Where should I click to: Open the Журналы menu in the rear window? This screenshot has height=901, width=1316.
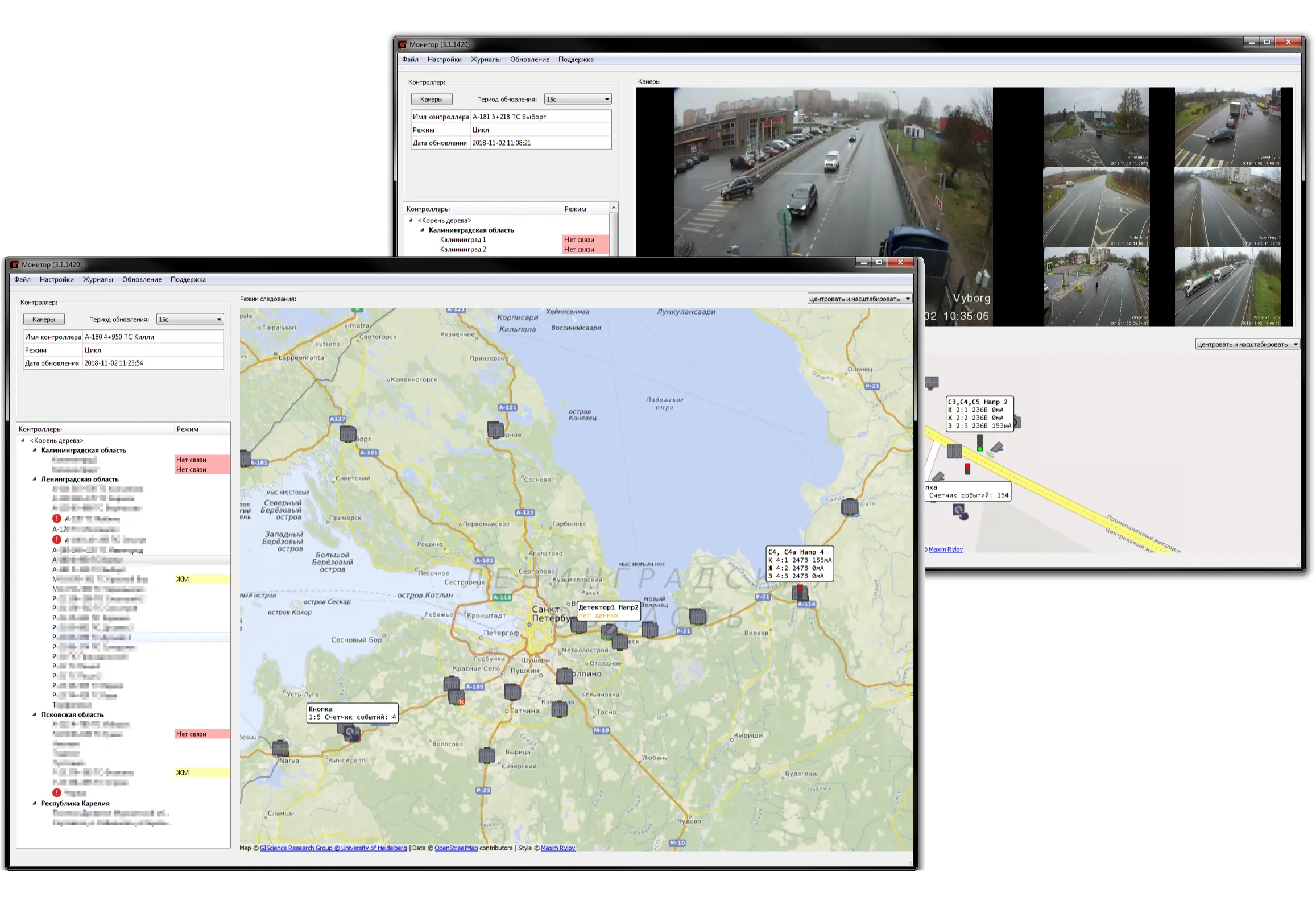(x=486, y=59)
